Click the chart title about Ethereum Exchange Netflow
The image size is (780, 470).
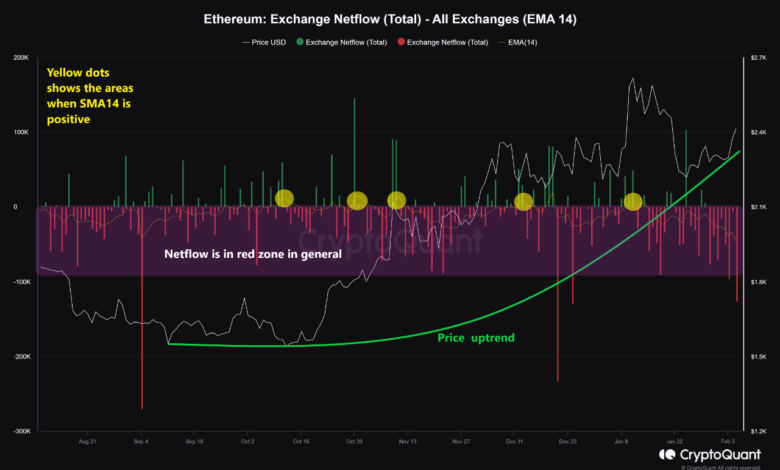(x=389, y=18)
